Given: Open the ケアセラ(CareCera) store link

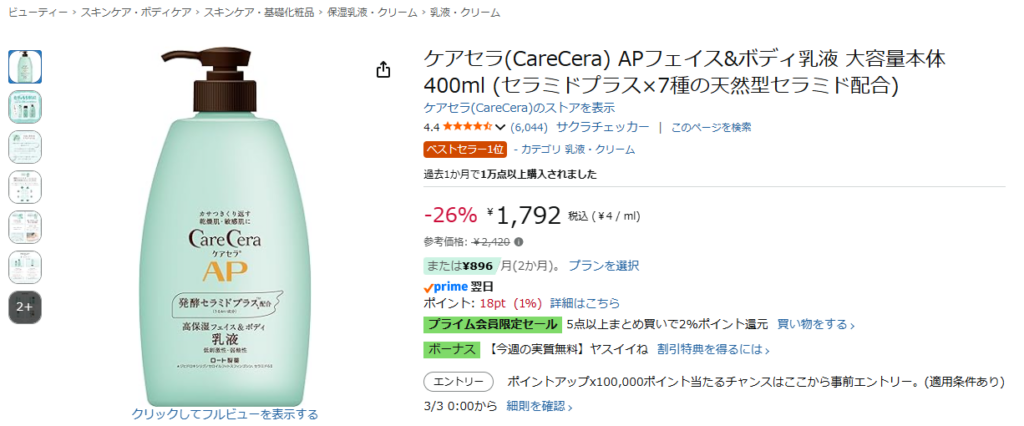Looking at the screenshot, I should pyautogui.click(x=519, y=107).
